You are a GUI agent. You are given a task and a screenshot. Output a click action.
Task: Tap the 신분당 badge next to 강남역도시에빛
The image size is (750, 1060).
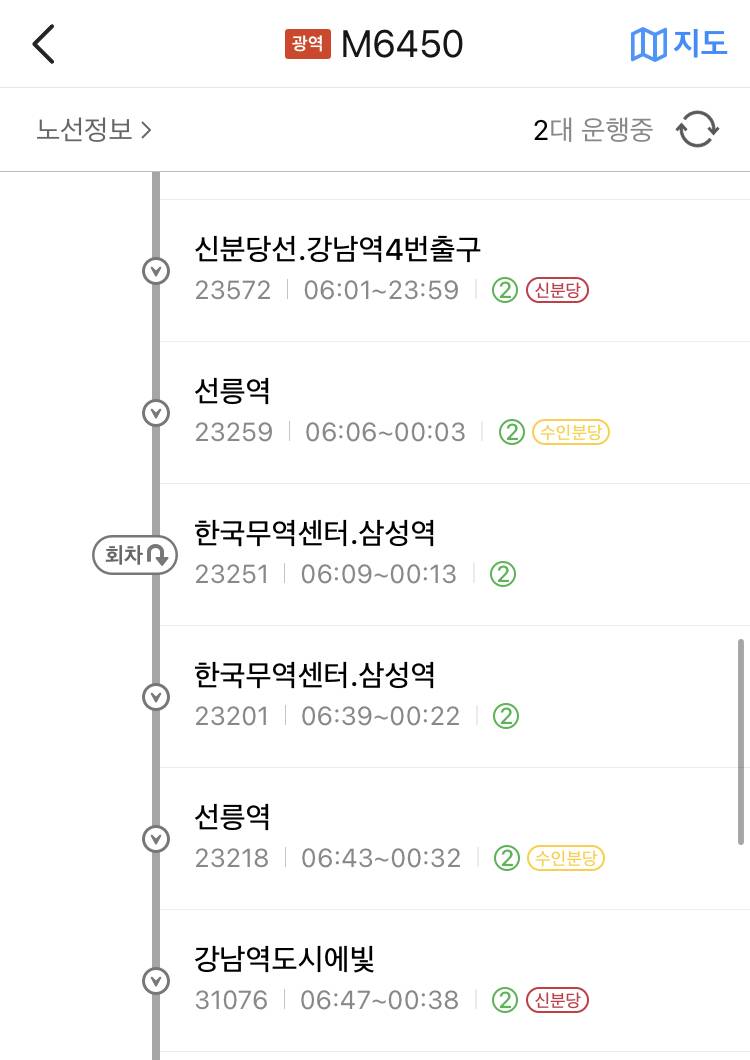556,1000
